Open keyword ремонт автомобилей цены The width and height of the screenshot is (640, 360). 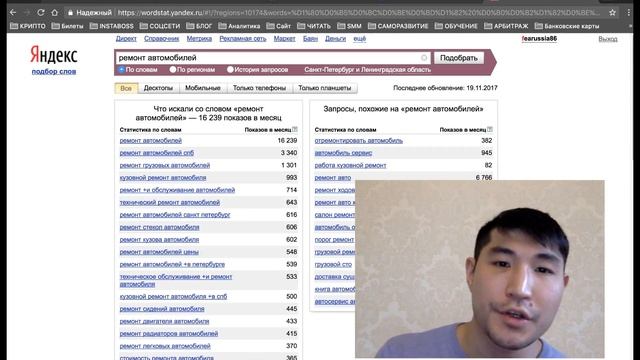[159, 252]
